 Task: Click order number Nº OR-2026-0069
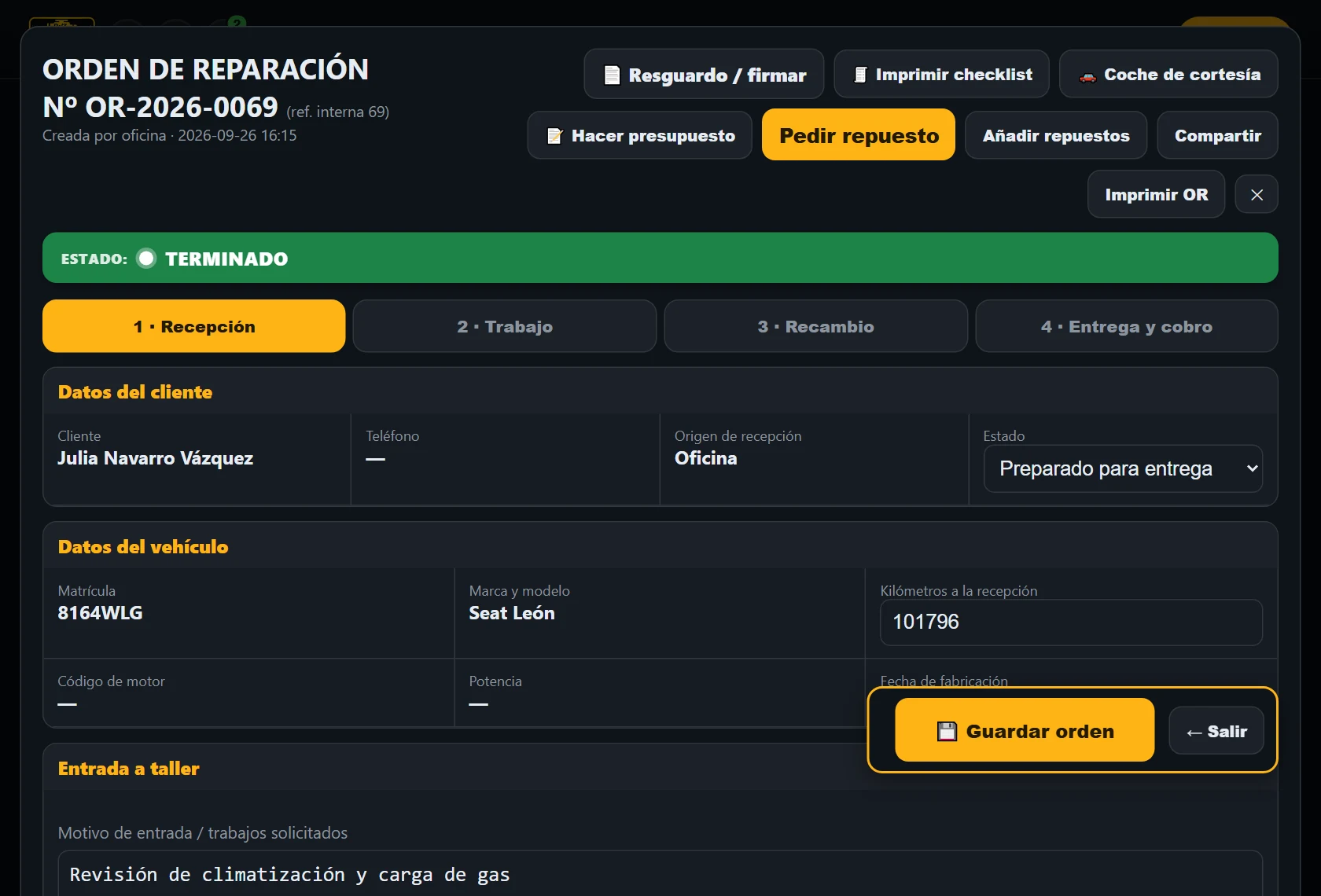point(160,107)
